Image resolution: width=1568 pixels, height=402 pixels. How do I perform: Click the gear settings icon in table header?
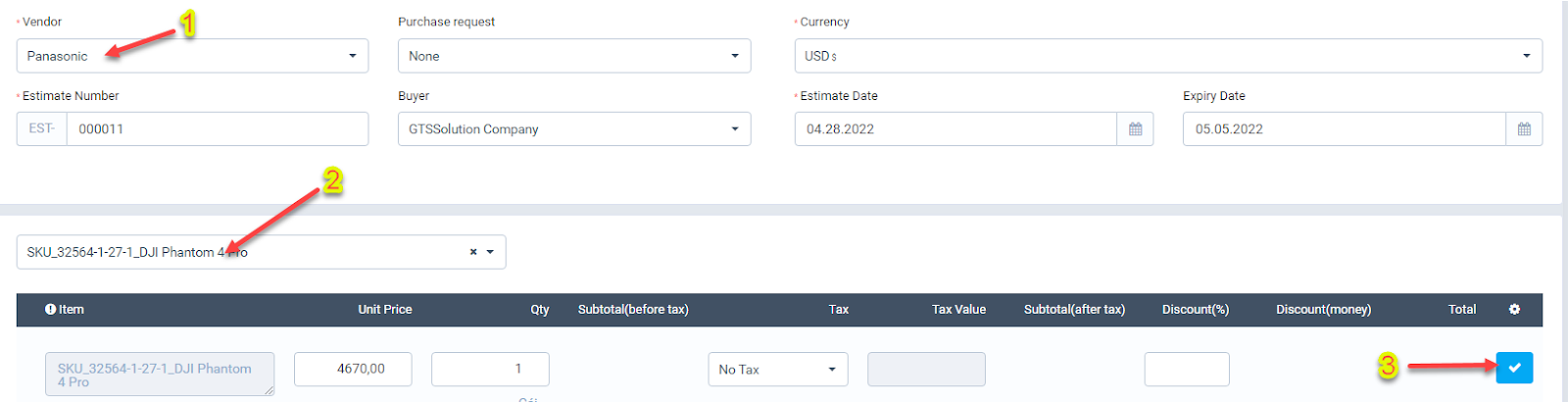1514,310
